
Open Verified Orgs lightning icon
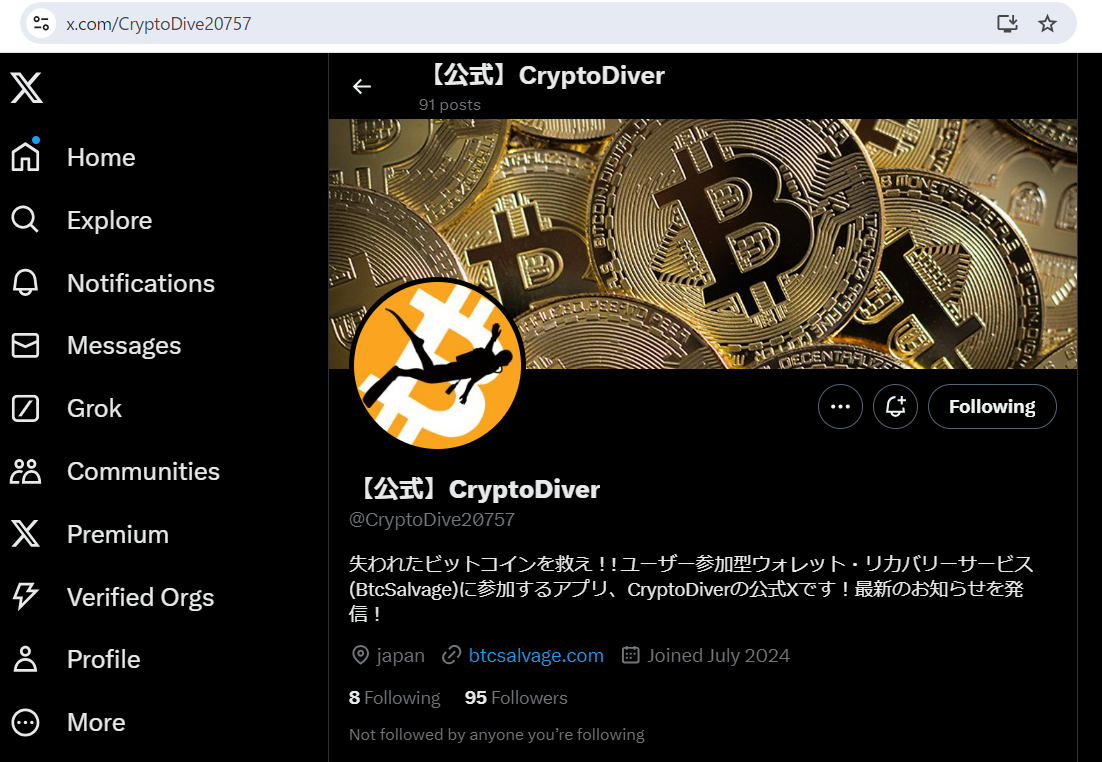[25, 596]
